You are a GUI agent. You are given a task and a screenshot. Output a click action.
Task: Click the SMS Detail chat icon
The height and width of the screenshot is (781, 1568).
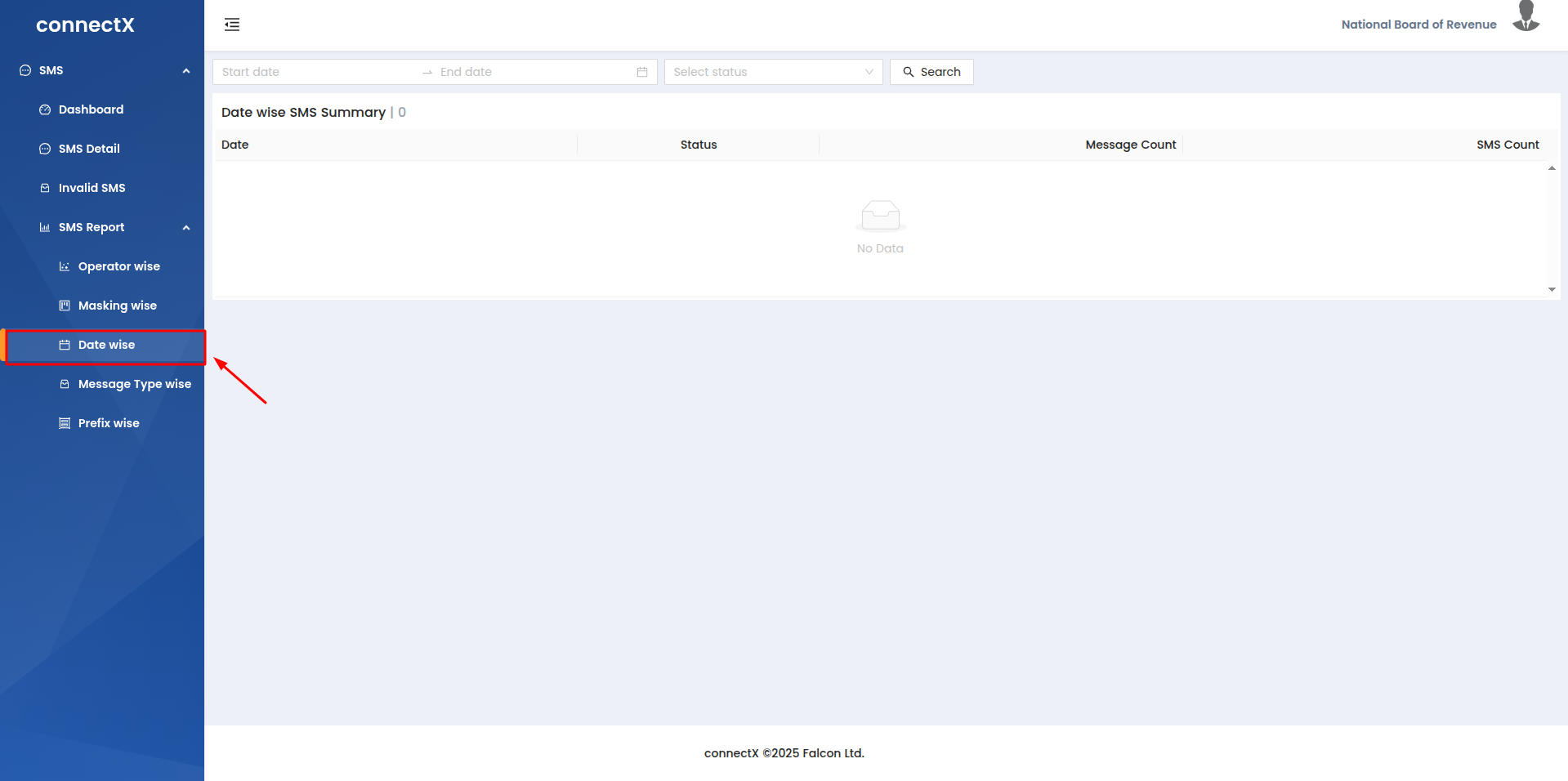45,149
